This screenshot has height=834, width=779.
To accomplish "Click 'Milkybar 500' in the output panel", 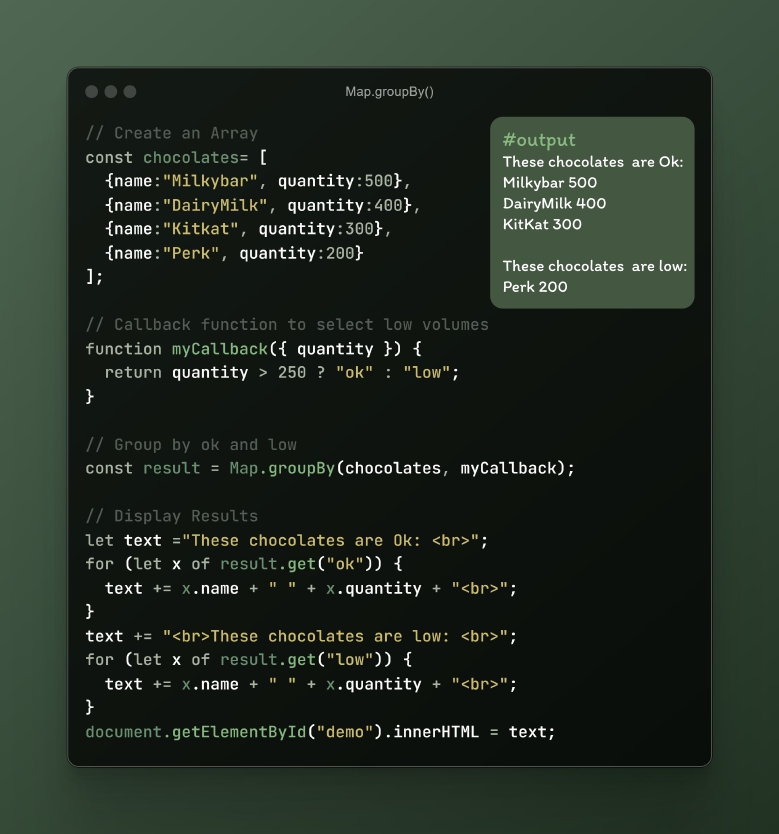I will click(x=550, y=182).
